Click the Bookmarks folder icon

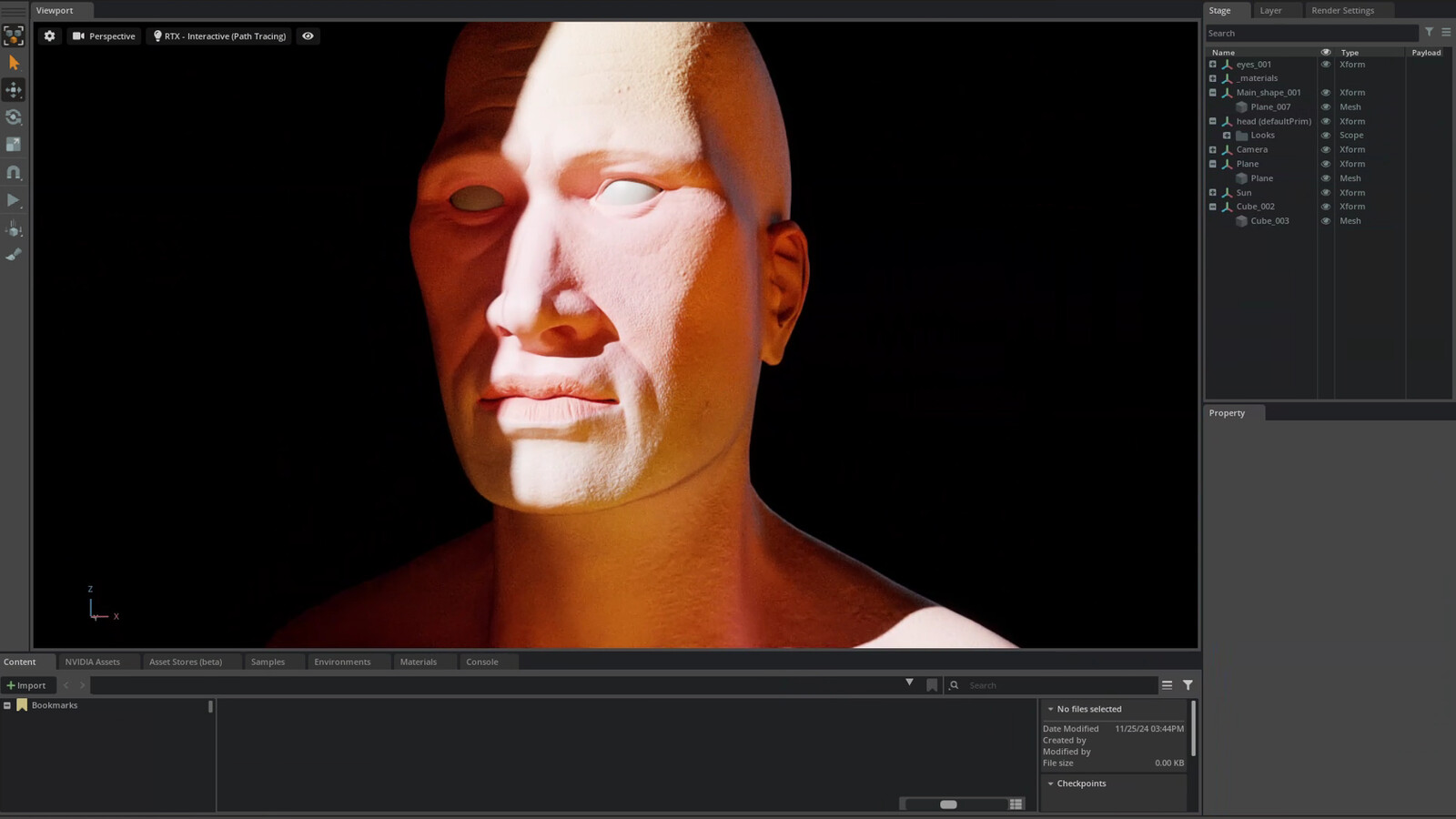pos(22,705)
